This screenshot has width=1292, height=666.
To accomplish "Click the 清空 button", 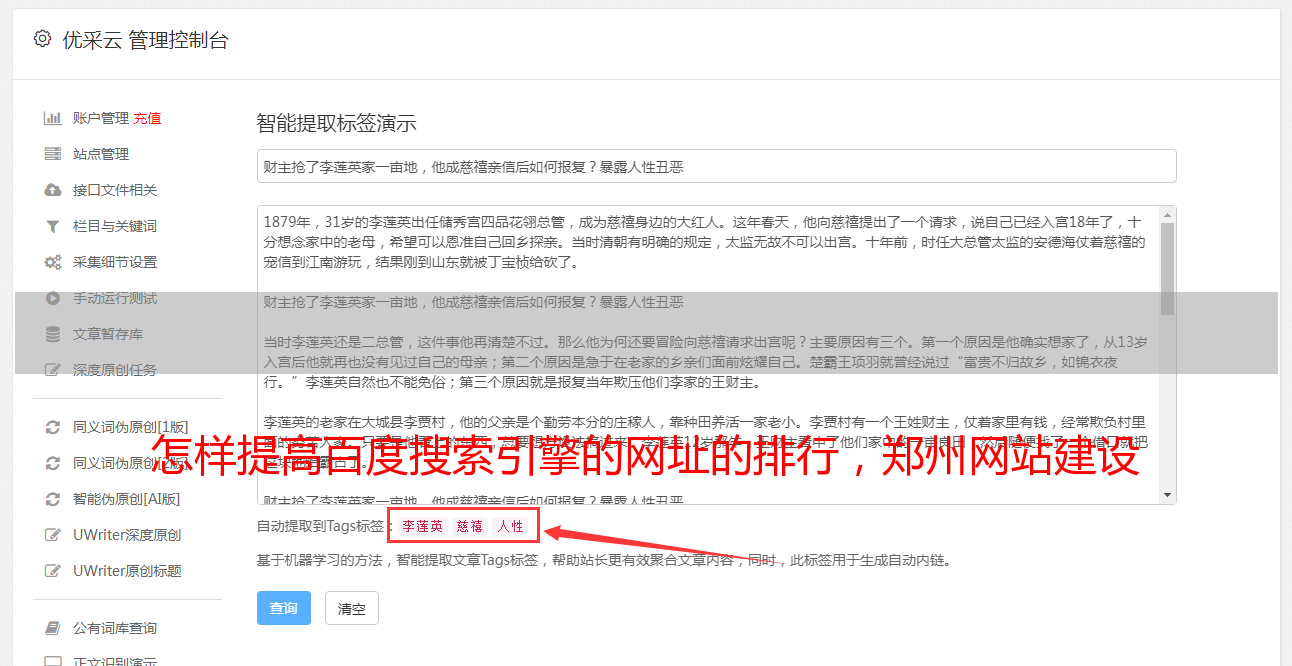I will [352, 608].
